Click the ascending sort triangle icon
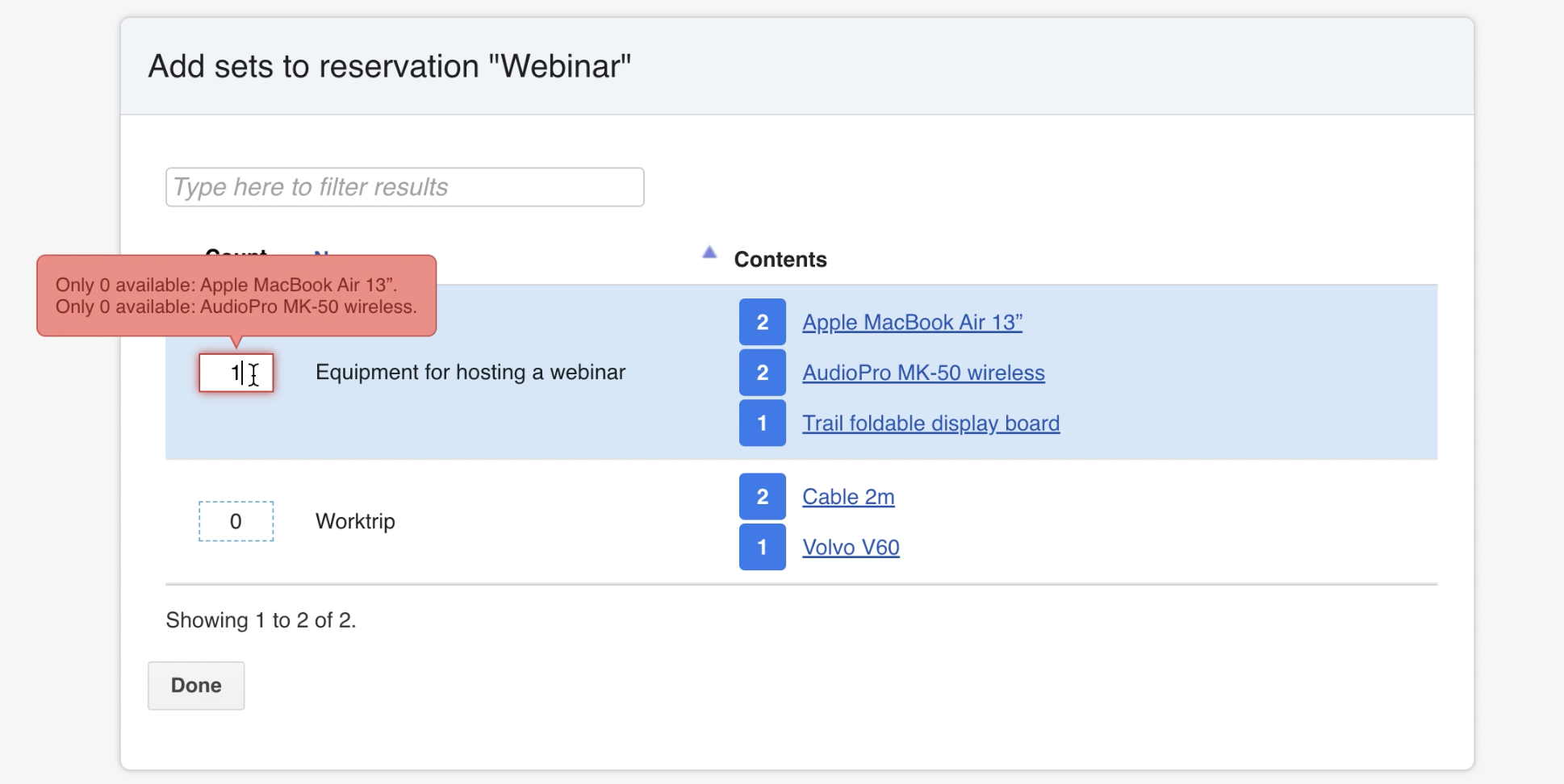The width and height of the screenshot is (1564, 784). click(709, 252)
